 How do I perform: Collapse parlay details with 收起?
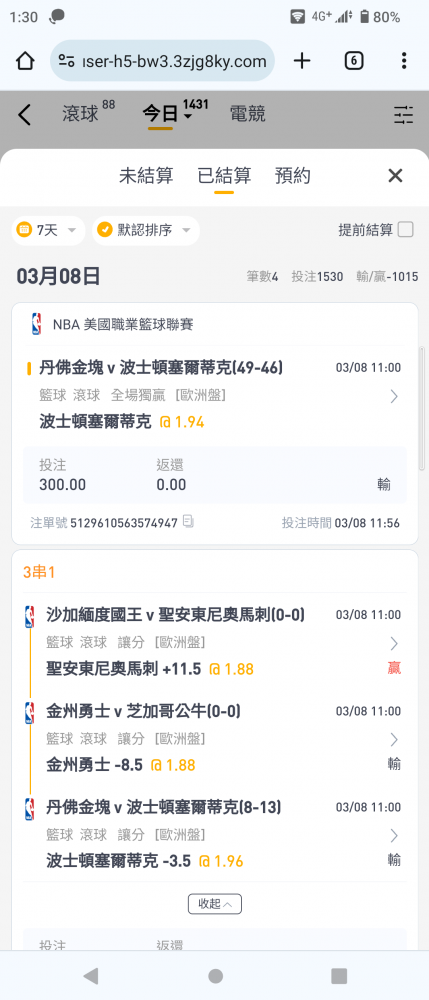pyautogui.click(x=215, y=904)
